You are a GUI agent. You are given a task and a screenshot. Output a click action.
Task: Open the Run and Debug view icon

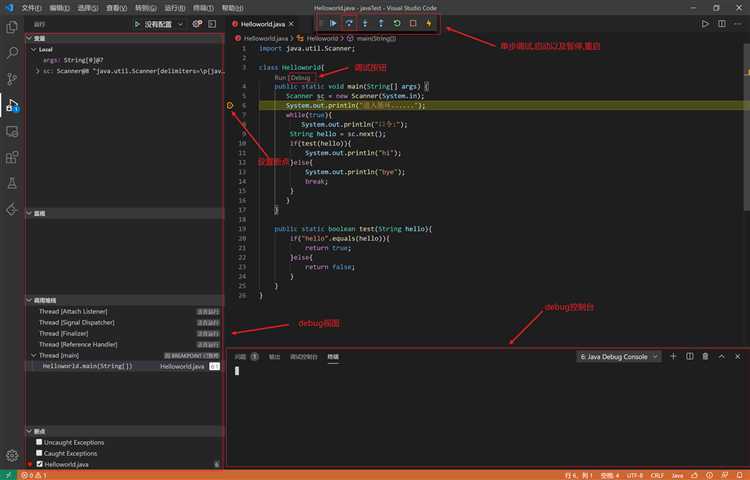(12, 105)
